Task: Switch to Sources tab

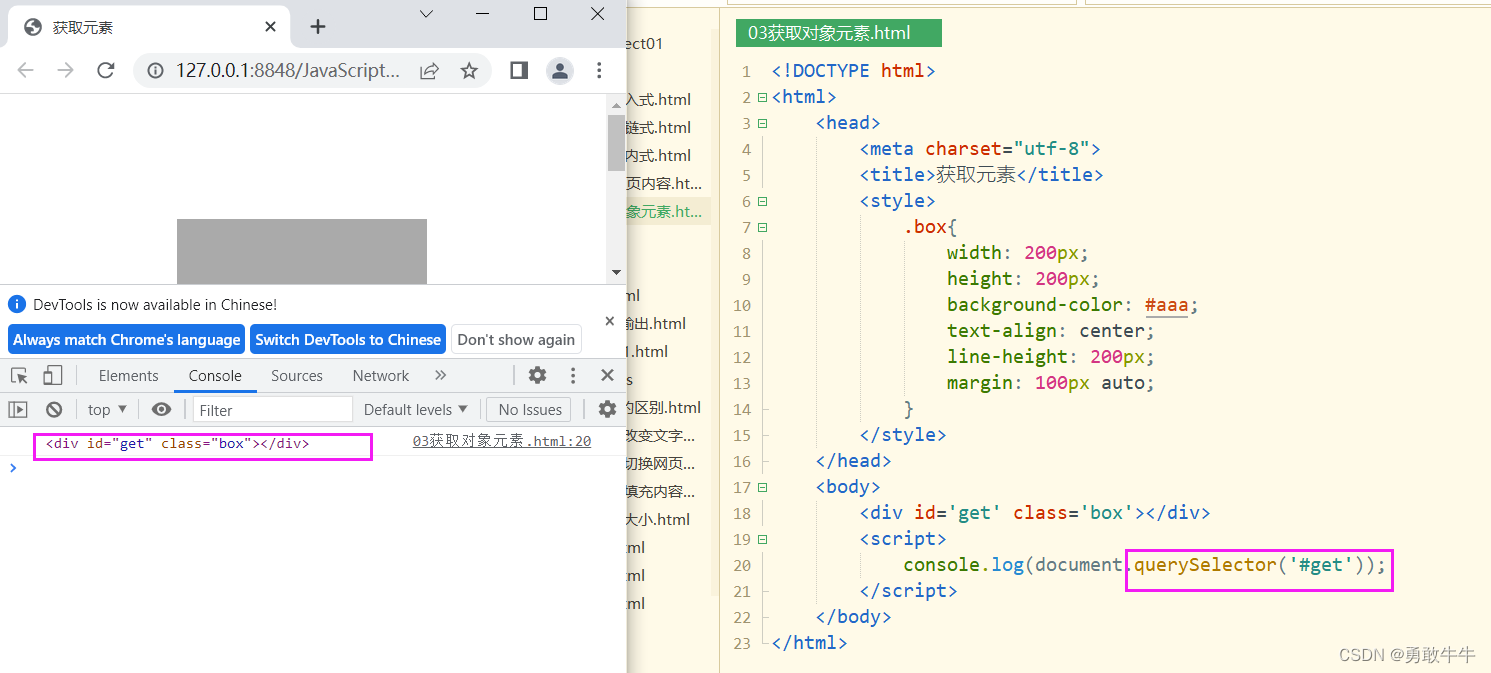Action: click(x=297, y=376)
